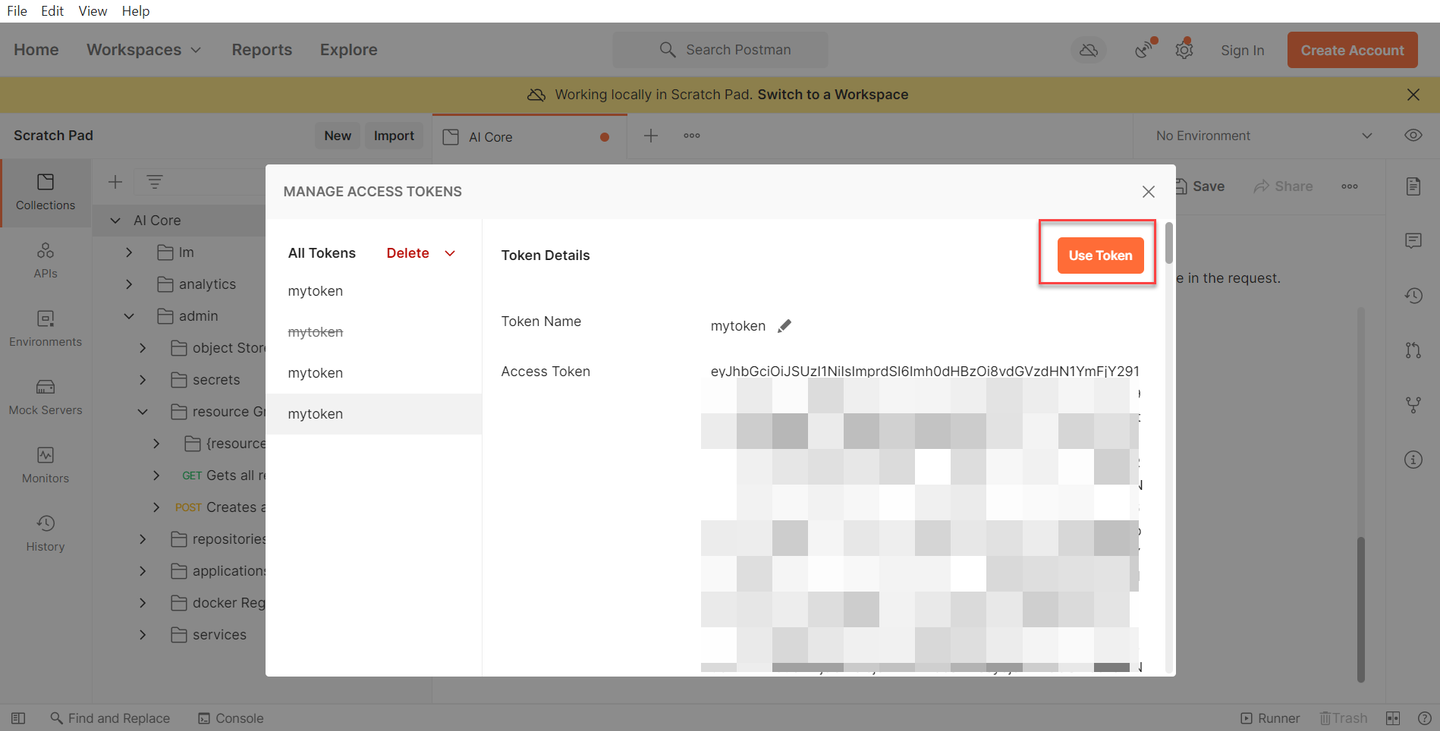Open dropdown arrow next to Delete
The width and height of the screenshot is (1440, 731).
pos(450,253)
